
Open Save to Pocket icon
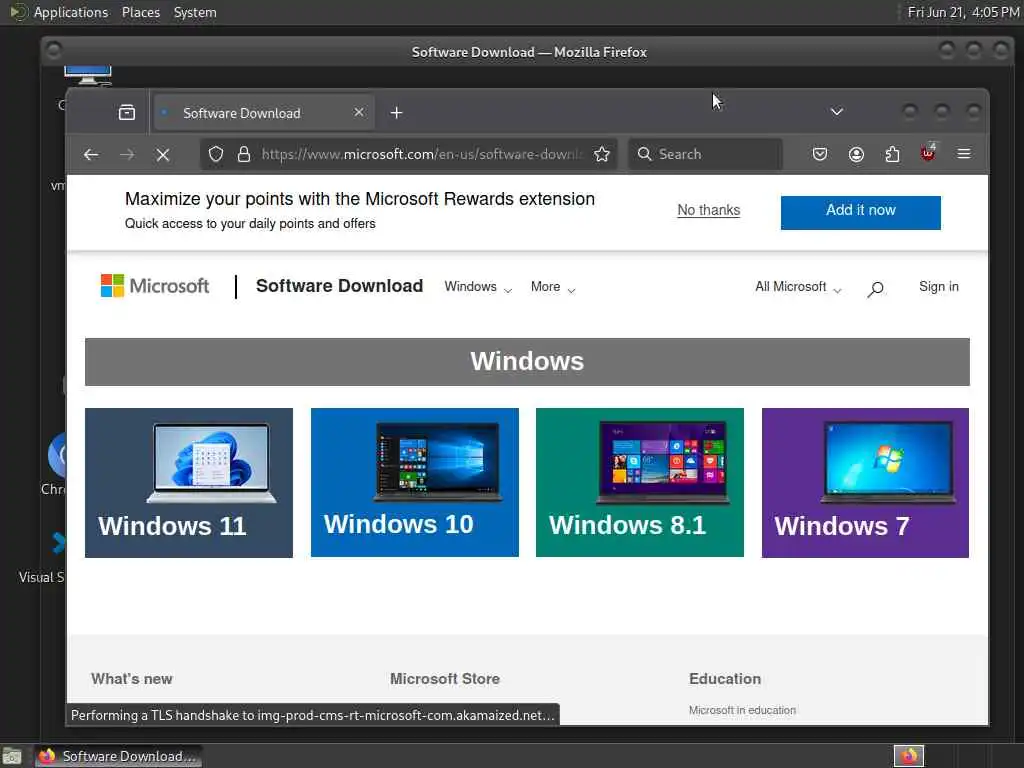pos(820,154)
